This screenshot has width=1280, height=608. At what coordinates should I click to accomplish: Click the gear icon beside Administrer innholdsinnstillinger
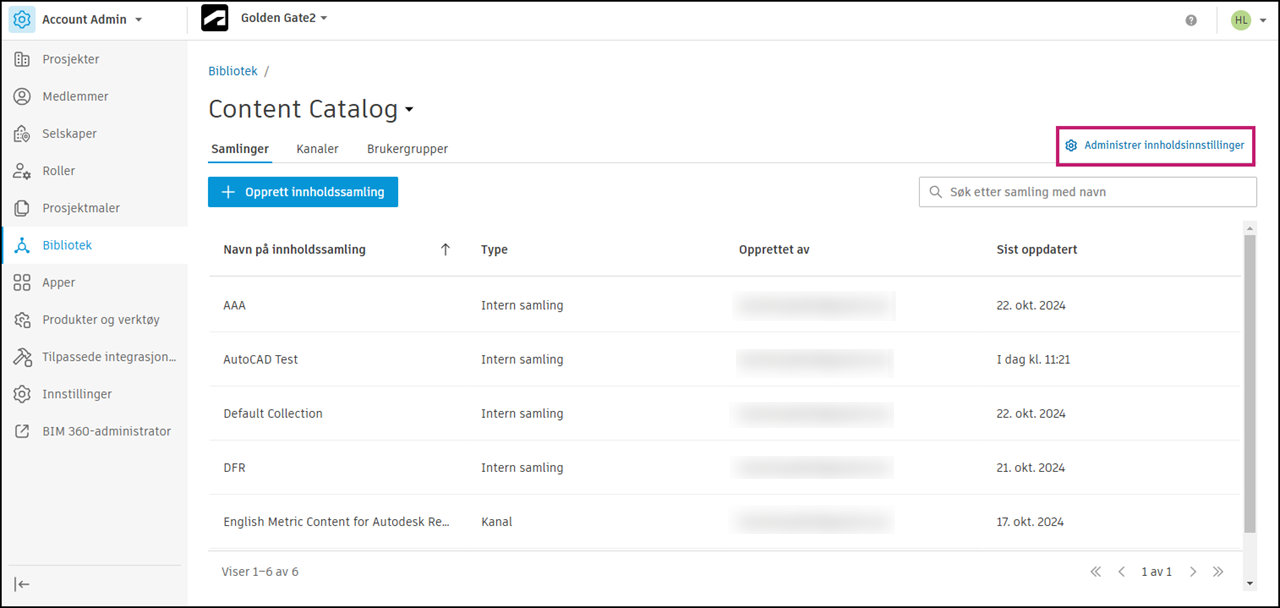pyautogui.click(x=1071, y=146)
